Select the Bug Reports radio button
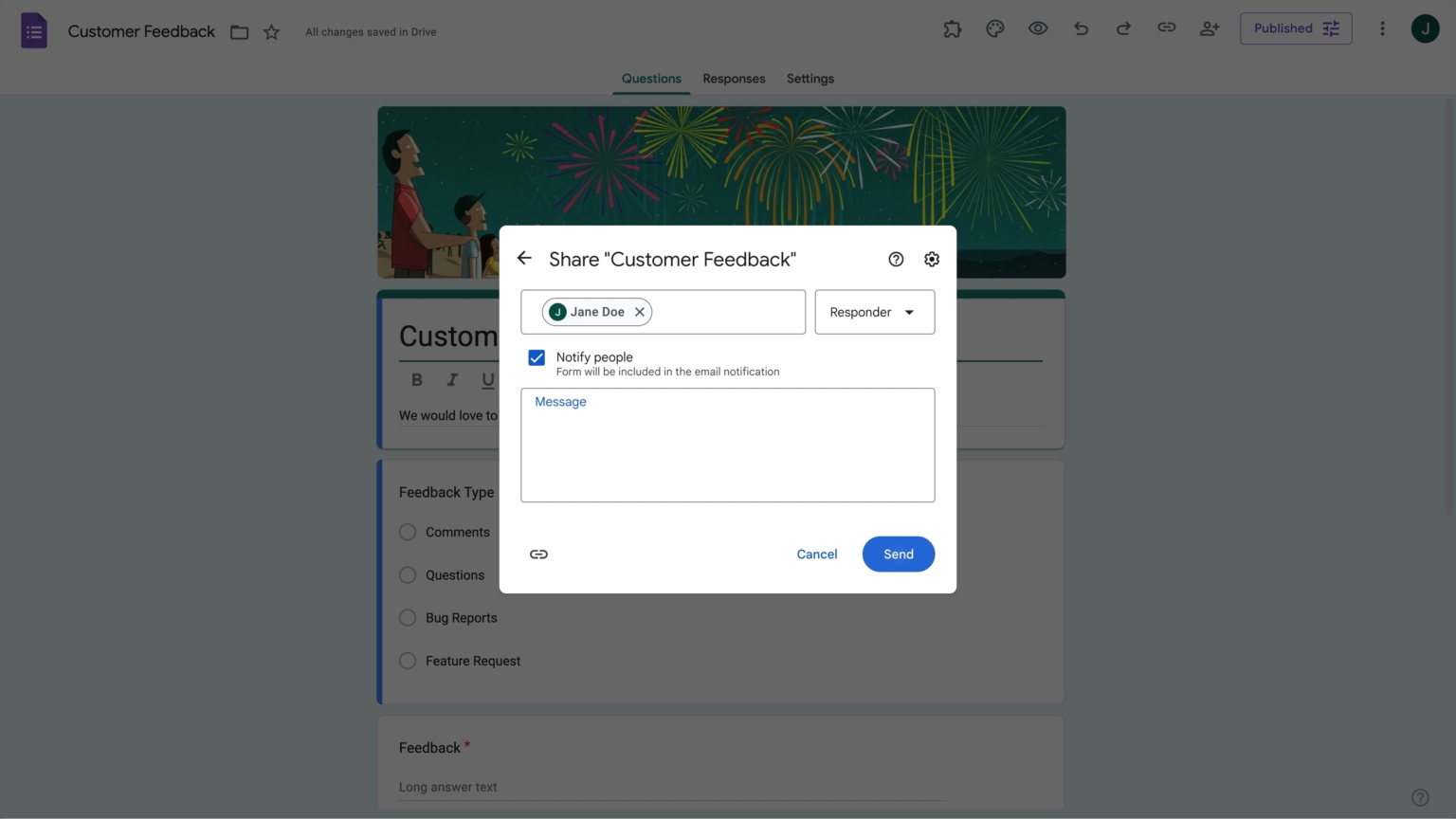Image resolution: width=1456 pixels, height=819 pixels. 408,617
